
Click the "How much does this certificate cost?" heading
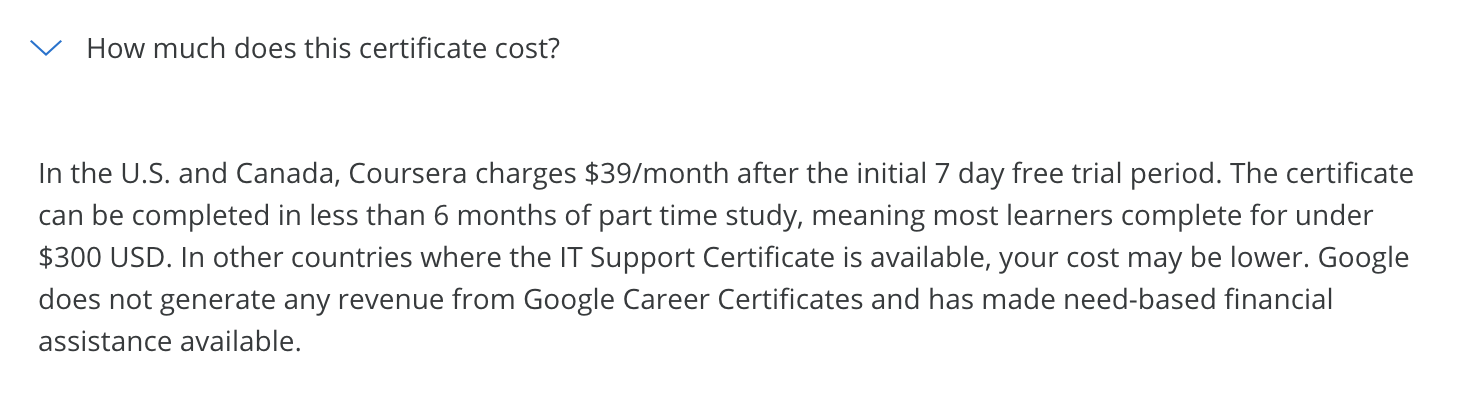tap(323, 48)
